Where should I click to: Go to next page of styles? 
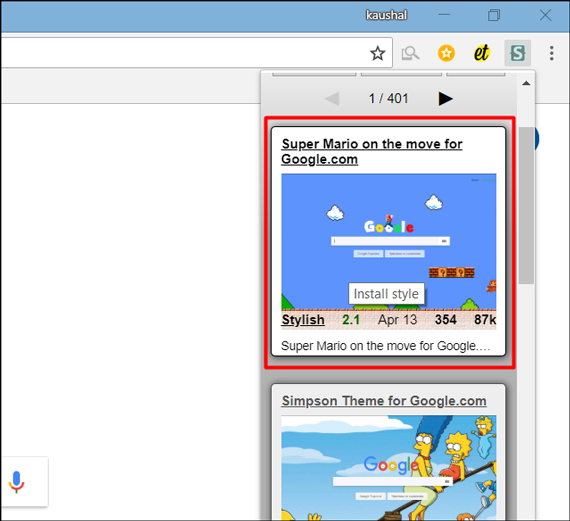(445, 99)
